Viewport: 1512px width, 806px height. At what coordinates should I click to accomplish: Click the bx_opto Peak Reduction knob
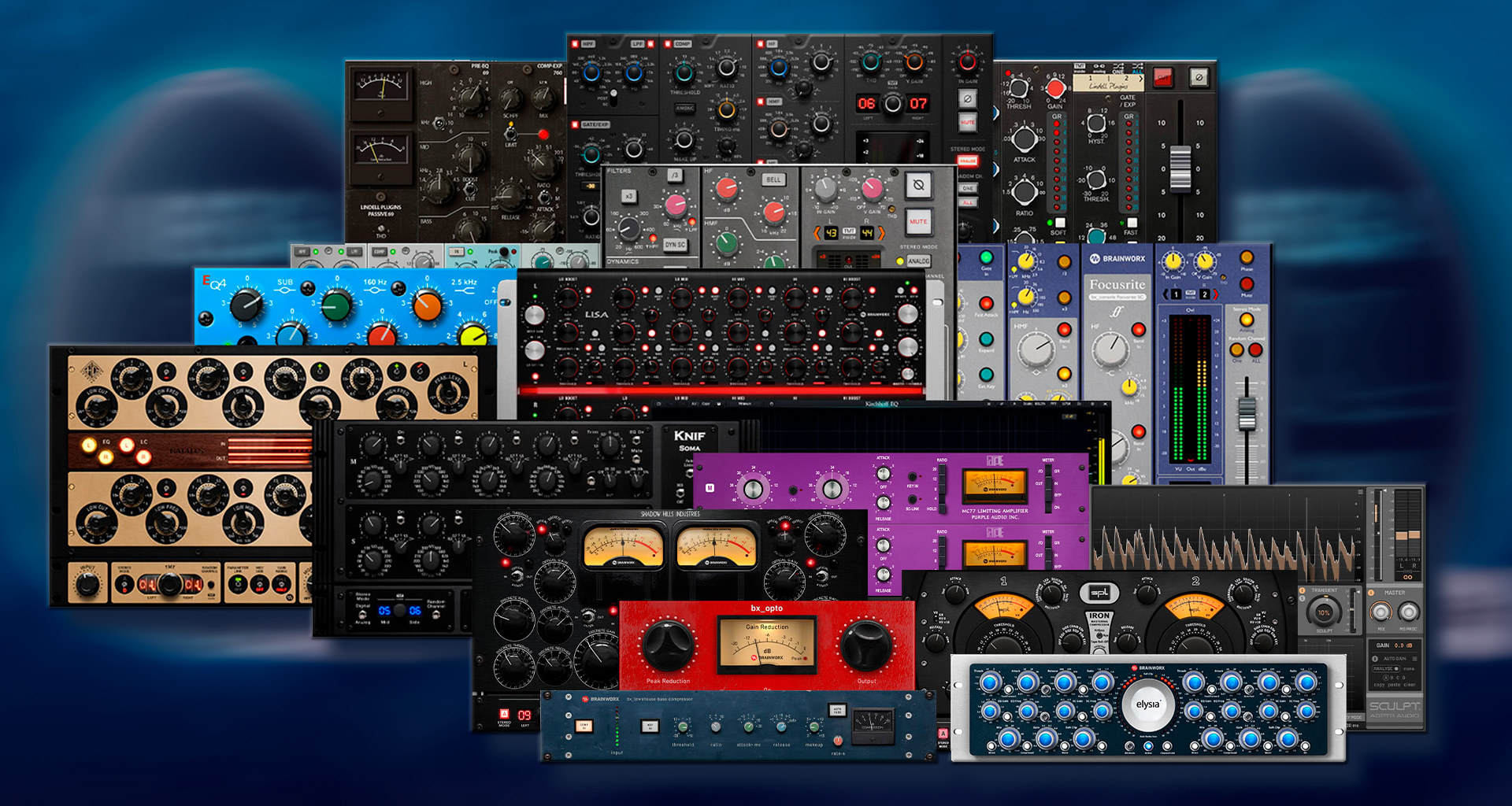[x=668, y=644]
